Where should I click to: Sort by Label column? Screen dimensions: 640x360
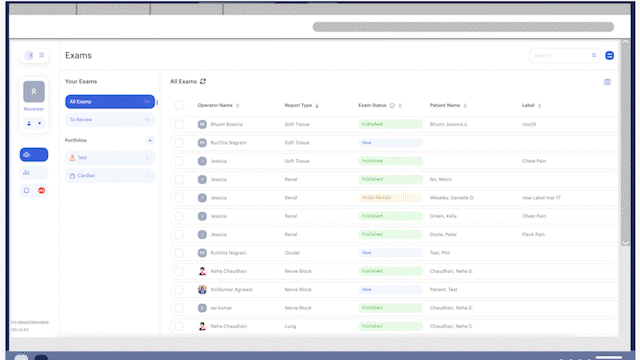click(x=539, y=106)
